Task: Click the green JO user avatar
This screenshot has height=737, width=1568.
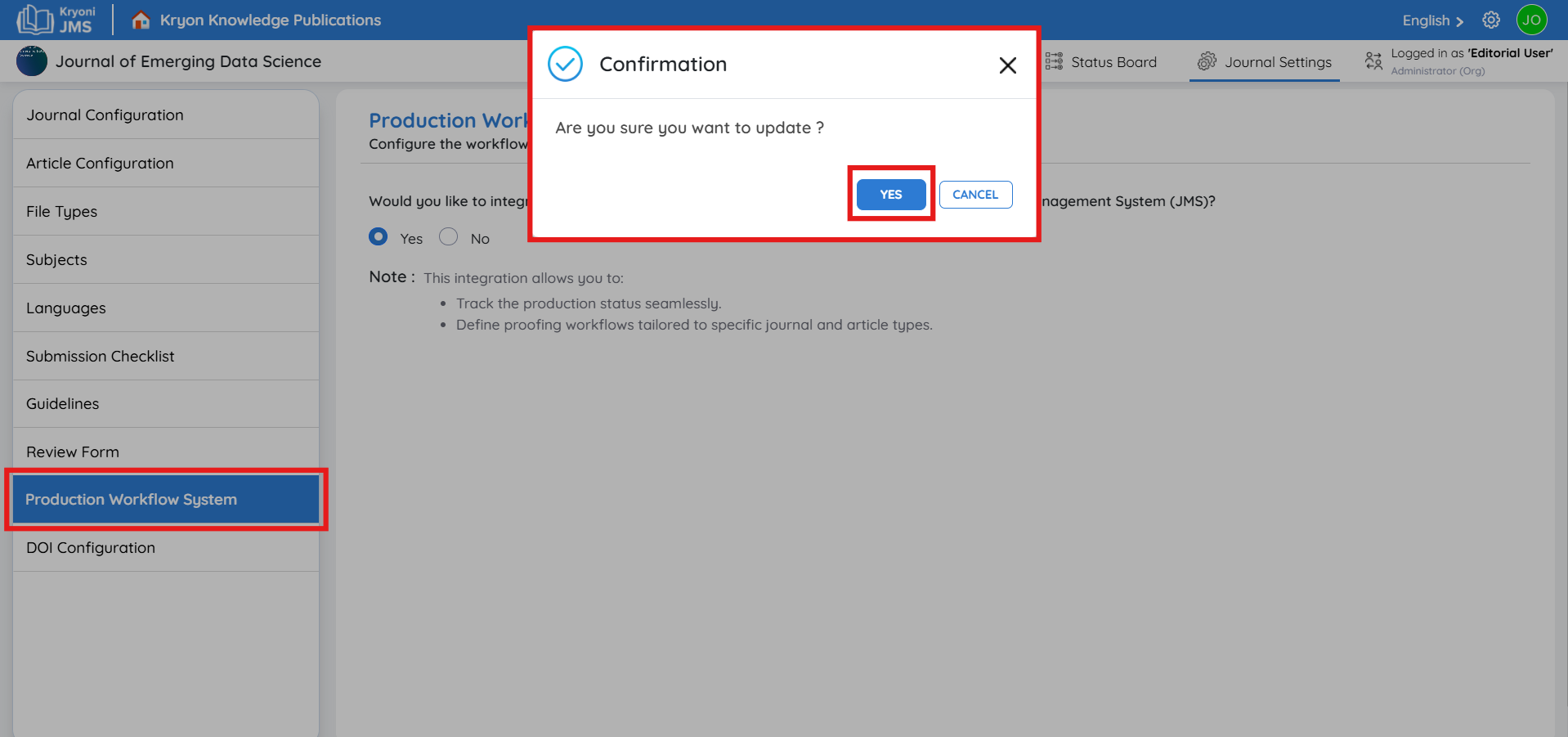Action: click(x=1531, y=20)
